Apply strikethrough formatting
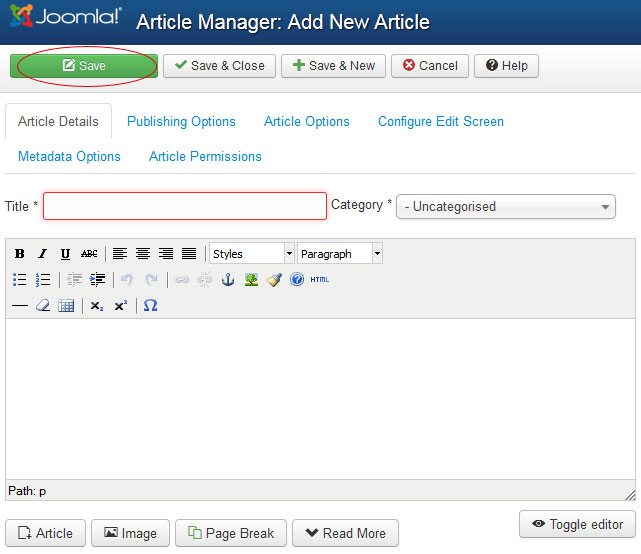The image size is (641, 554). point(89,254)
